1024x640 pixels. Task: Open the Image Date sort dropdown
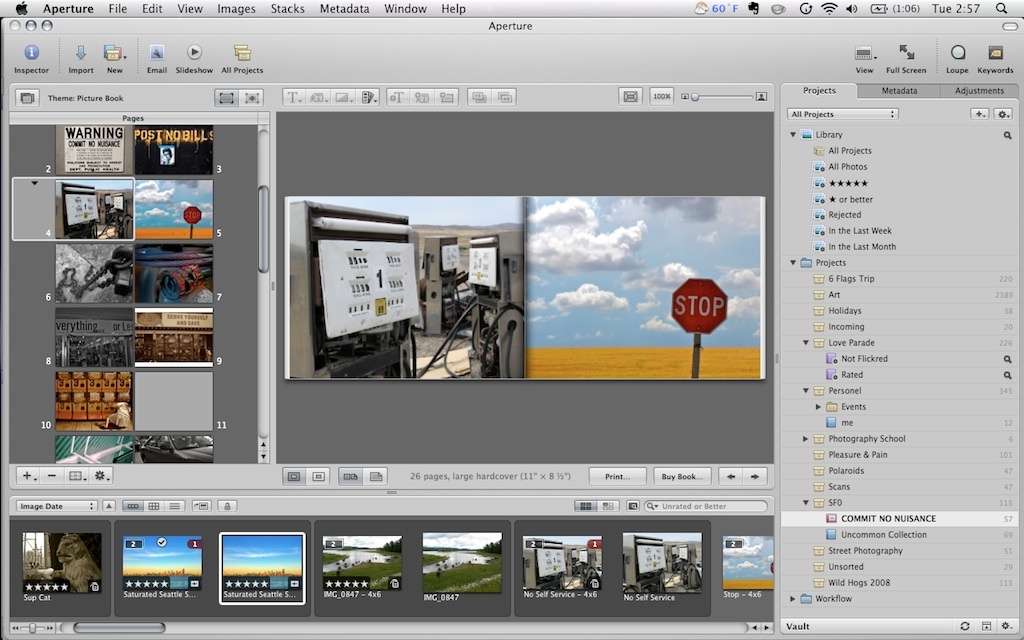(57, 506)
